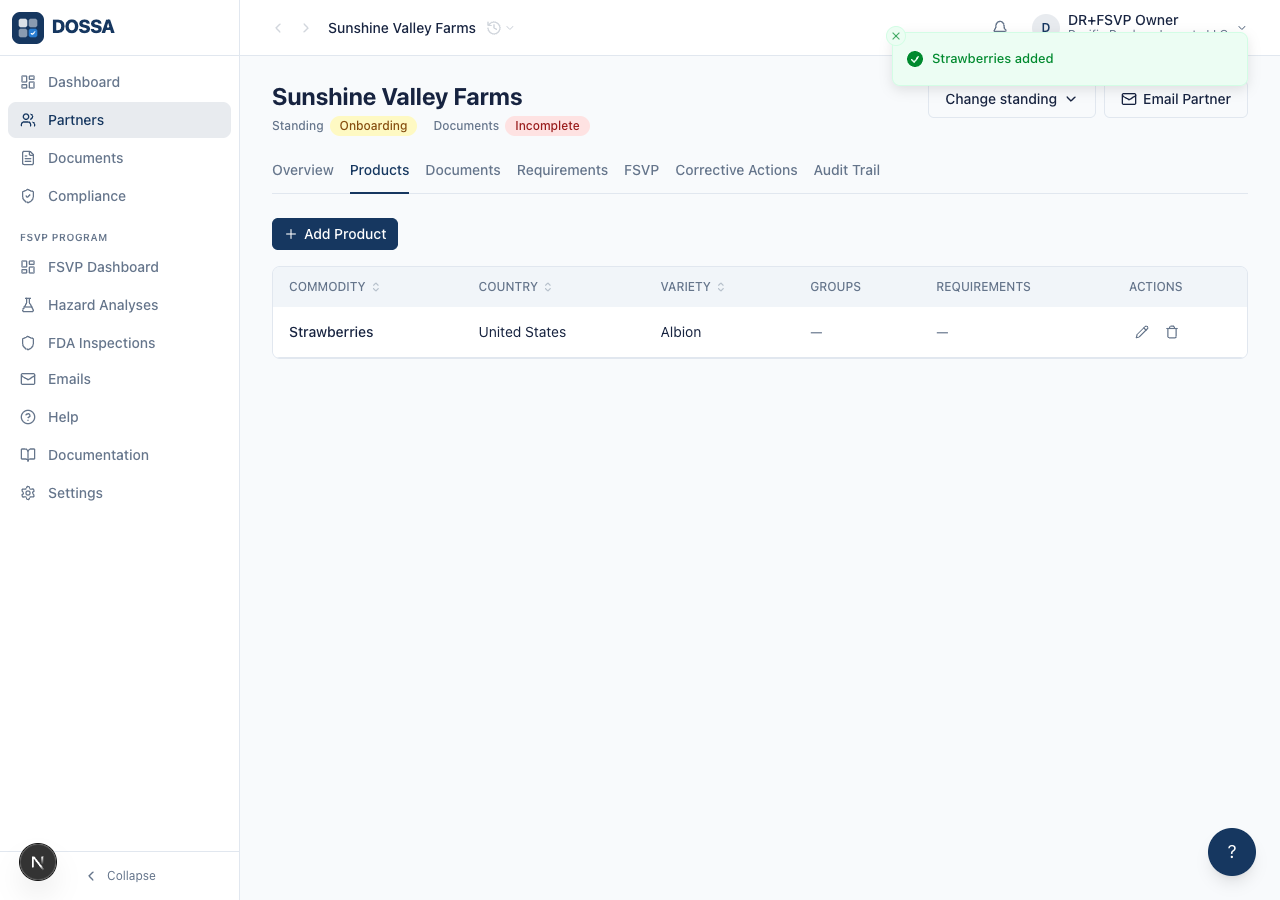The image size is (1280, 900).
Task: Switch to the Audit Trail tab
Action: pos(847,170)
